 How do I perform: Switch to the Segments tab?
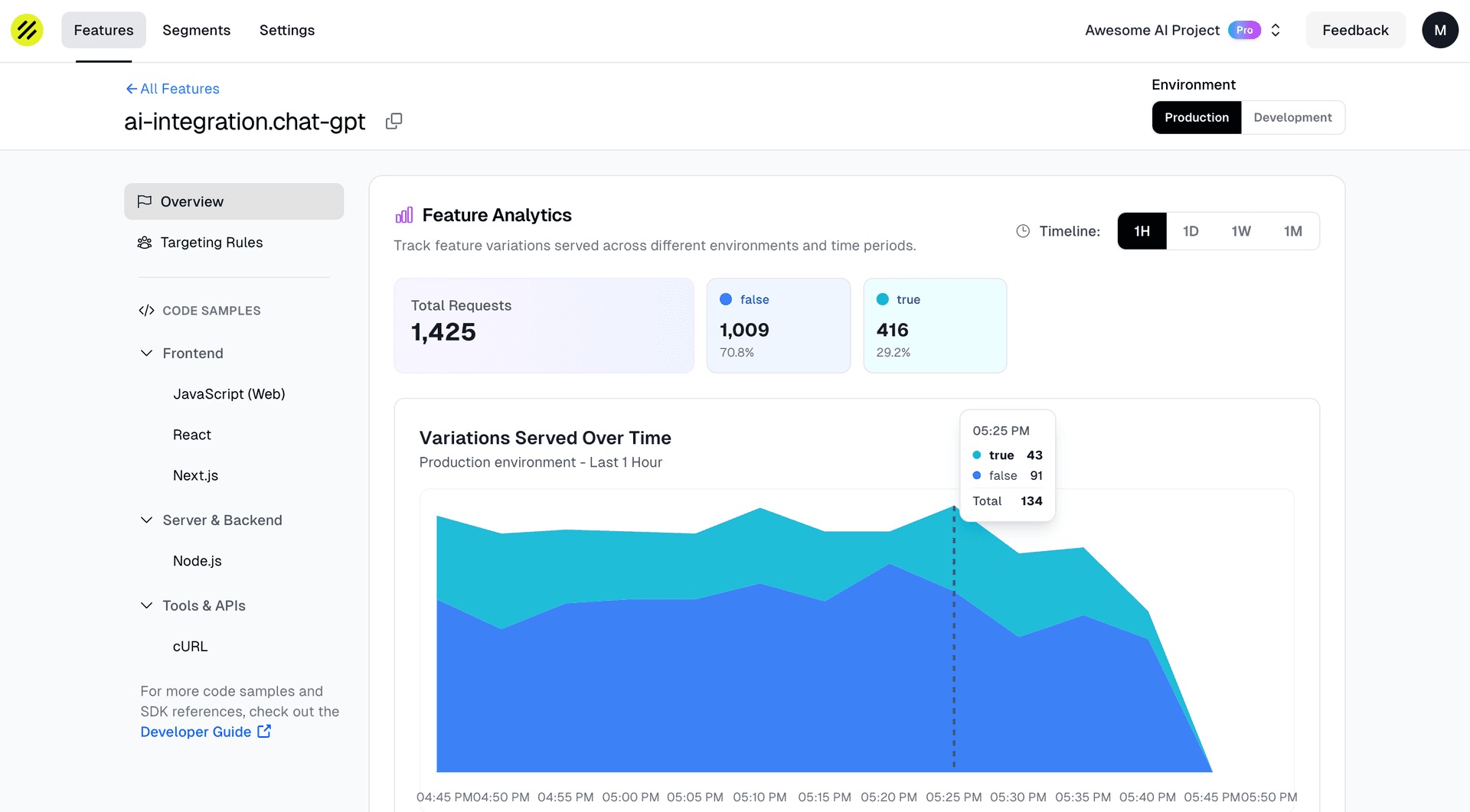pyautogui.click(x=196, y=30)
